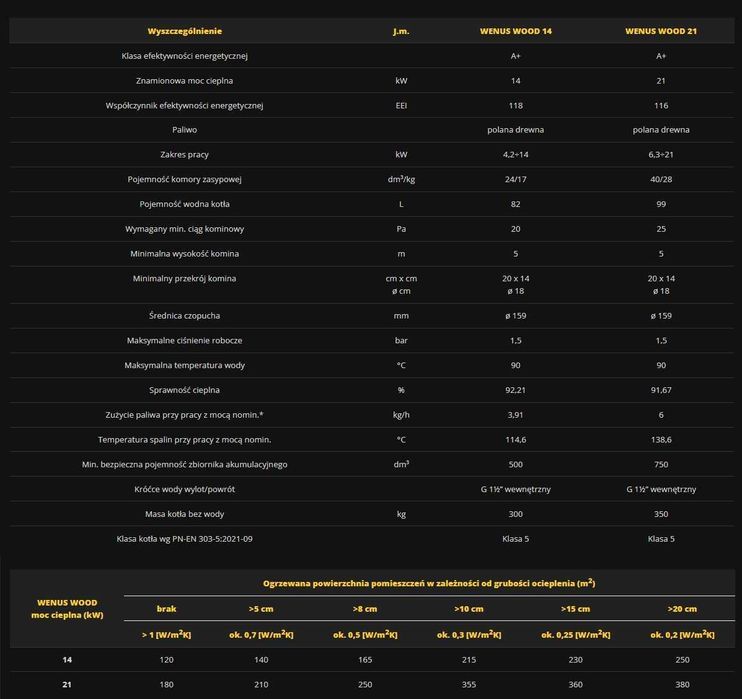Select the flue gas temperature "138,6"
Viewport: 742px width, 699px height.
[661, 440]
